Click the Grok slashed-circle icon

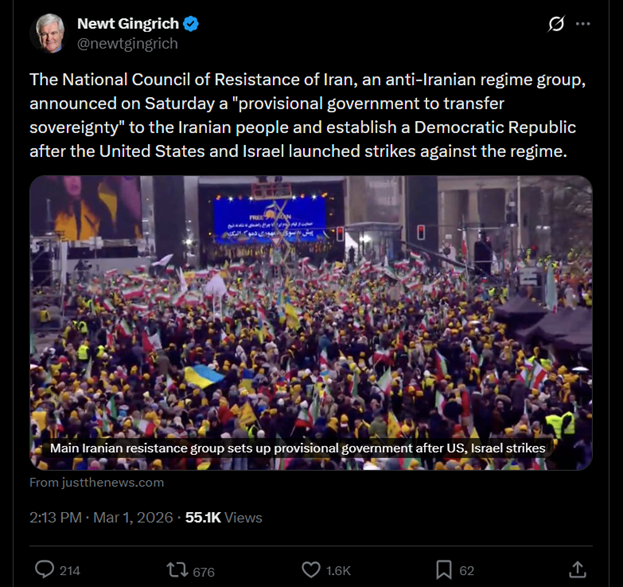coord(556,24)
